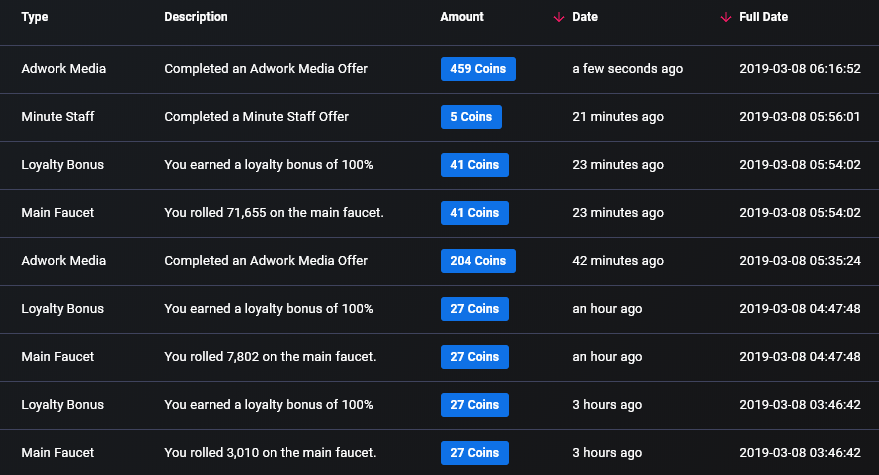The image size is (879, 475).
Task: Sort by the Description column header
Action: (x=196, y=17)
